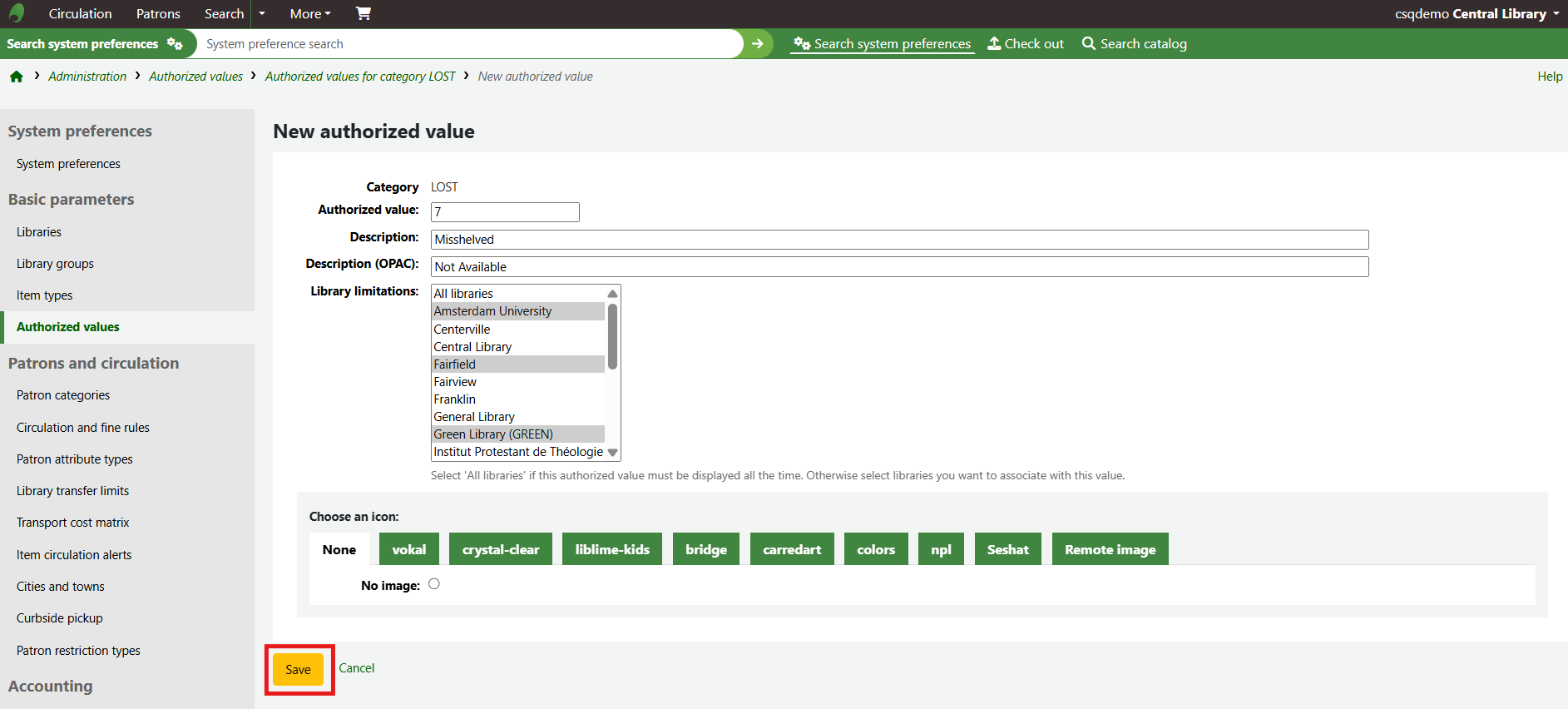Click the gears icon beside Search system preferences

[x=175, y=44]
